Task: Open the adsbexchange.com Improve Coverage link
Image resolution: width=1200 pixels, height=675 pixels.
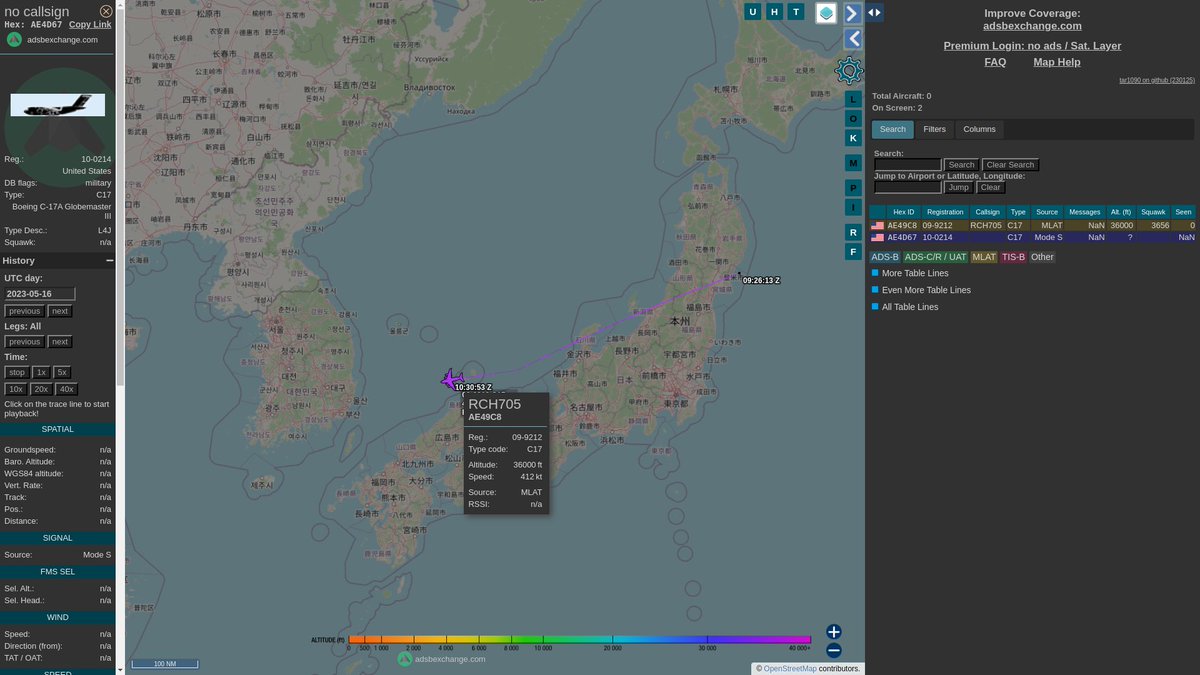Action: (x=1032, y=26)
